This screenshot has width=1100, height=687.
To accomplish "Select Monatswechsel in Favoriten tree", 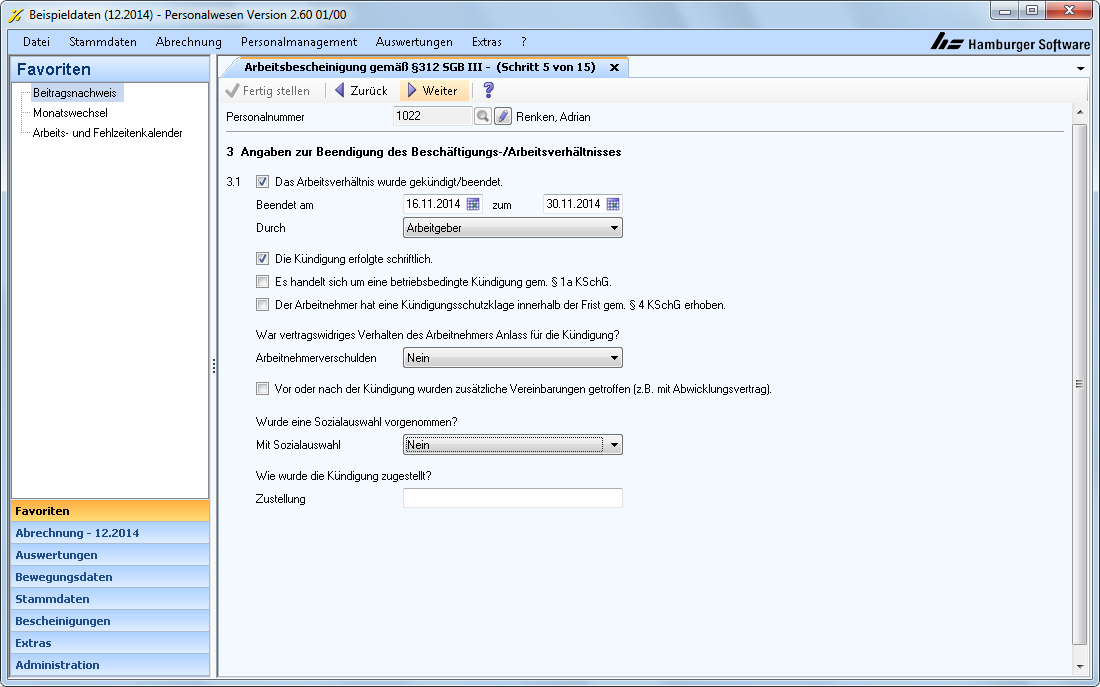I will coord(70,113).
